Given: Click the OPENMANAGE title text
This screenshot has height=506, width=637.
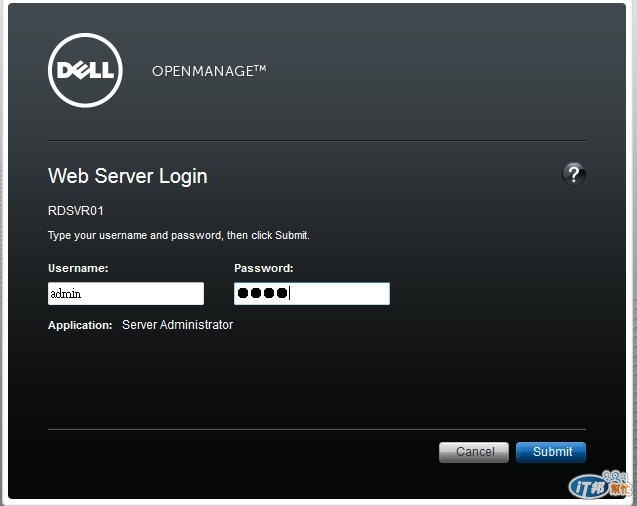Looking at the screenshot, I should [209, 71].
